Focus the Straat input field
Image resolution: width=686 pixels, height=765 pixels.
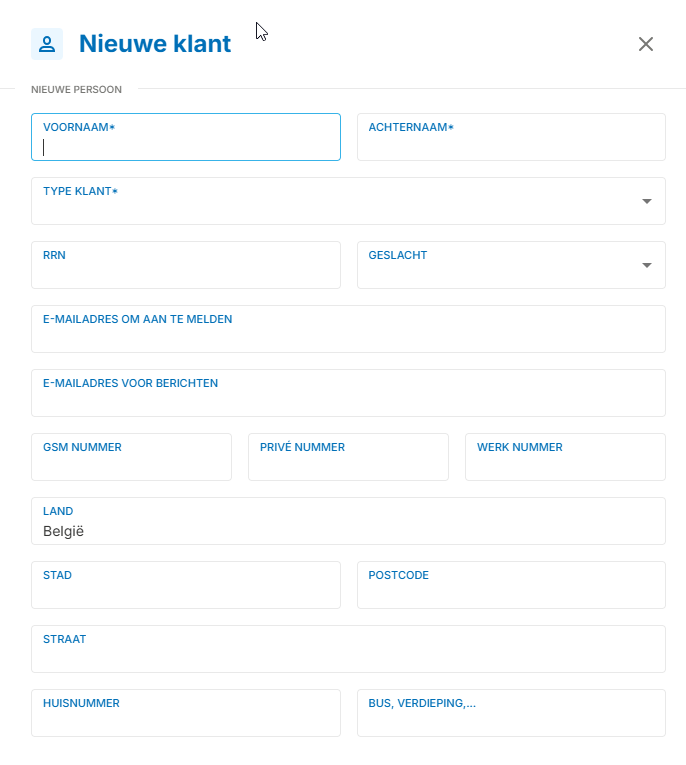[x=348, y=649]
